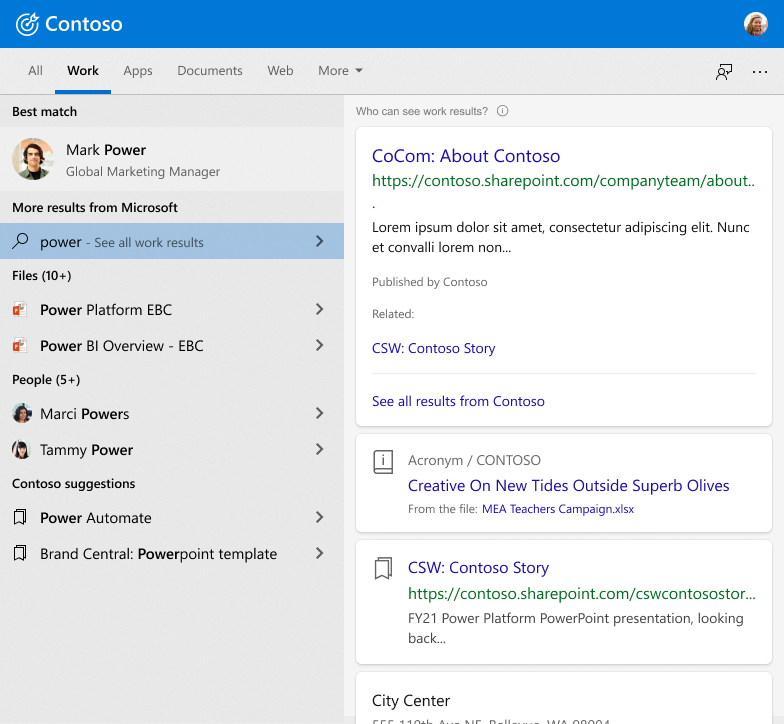Click the PowerPoint icon for Power BI Overview
Image resolution: width=784 pixels, height=724 pixels.
tap(20, 346)
